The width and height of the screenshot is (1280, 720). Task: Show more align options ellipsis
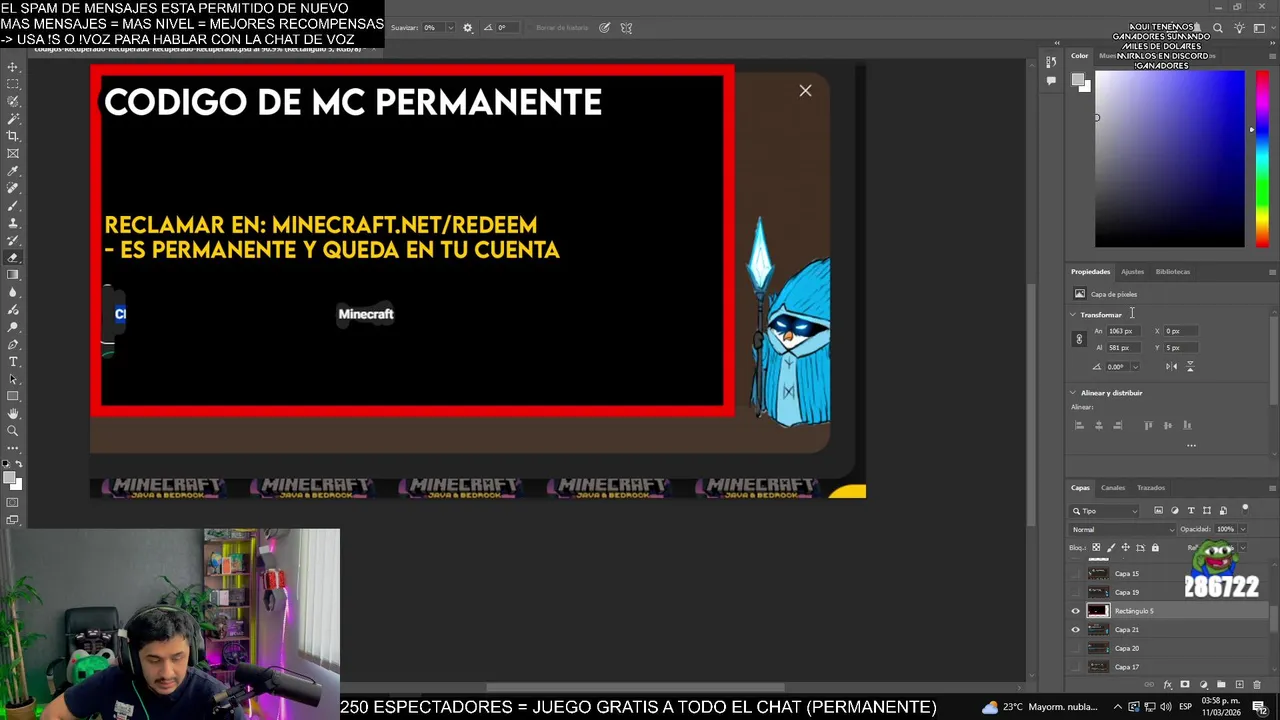[x=1191, y=445]
